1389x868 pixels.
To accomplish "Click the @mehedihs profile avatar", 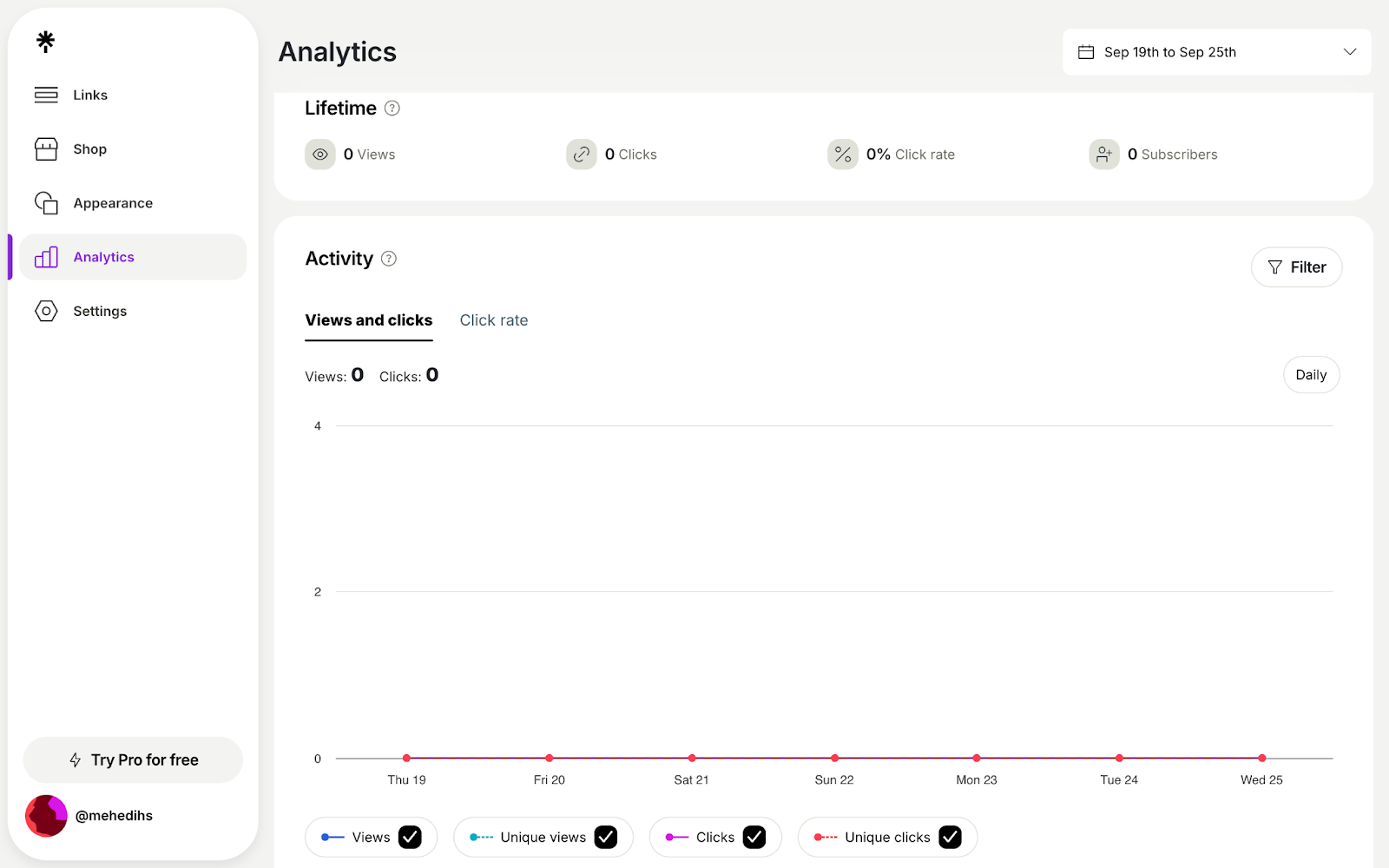I will coord(46,815).
